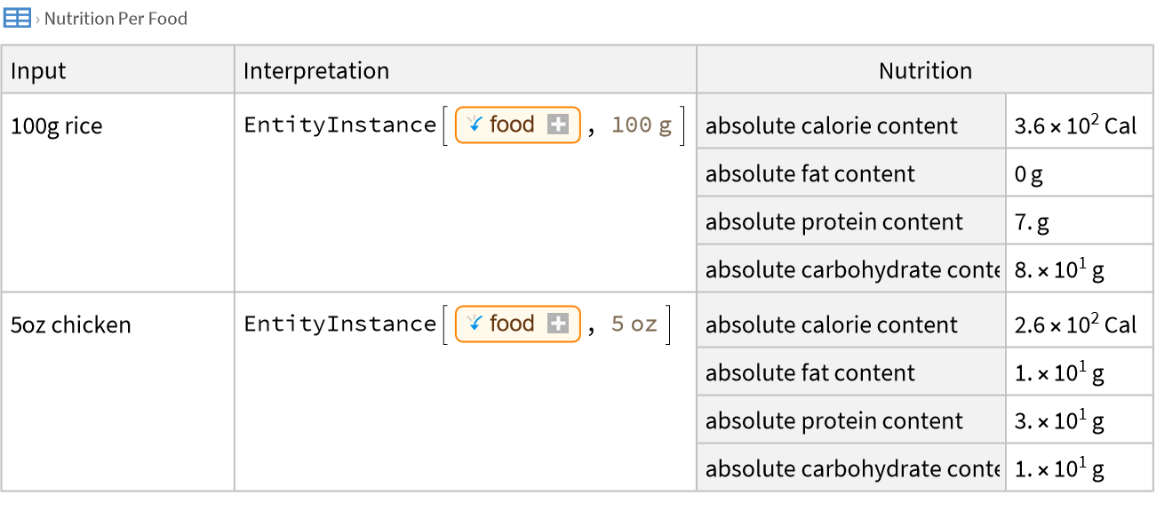1156x522 pixels.
Task: Click the bird icon in rice food entity
Action: tap(475, 125)
